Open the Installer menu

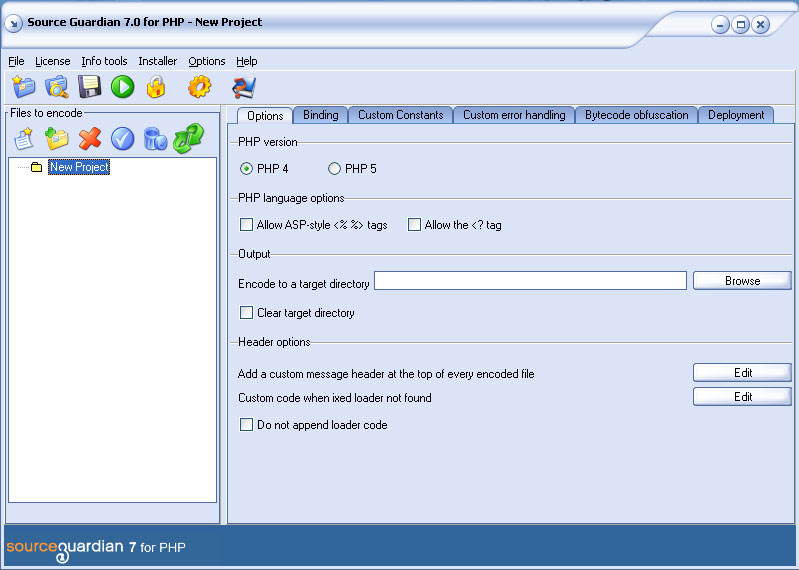point(157,61)
